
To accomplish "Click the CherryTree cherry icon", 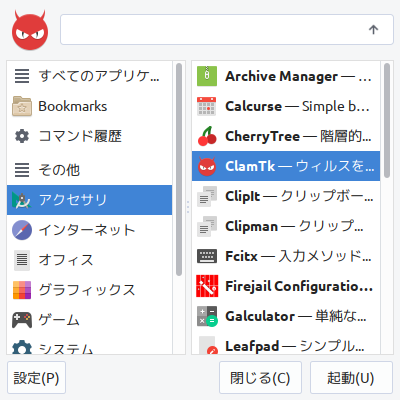I will [207, 136].
